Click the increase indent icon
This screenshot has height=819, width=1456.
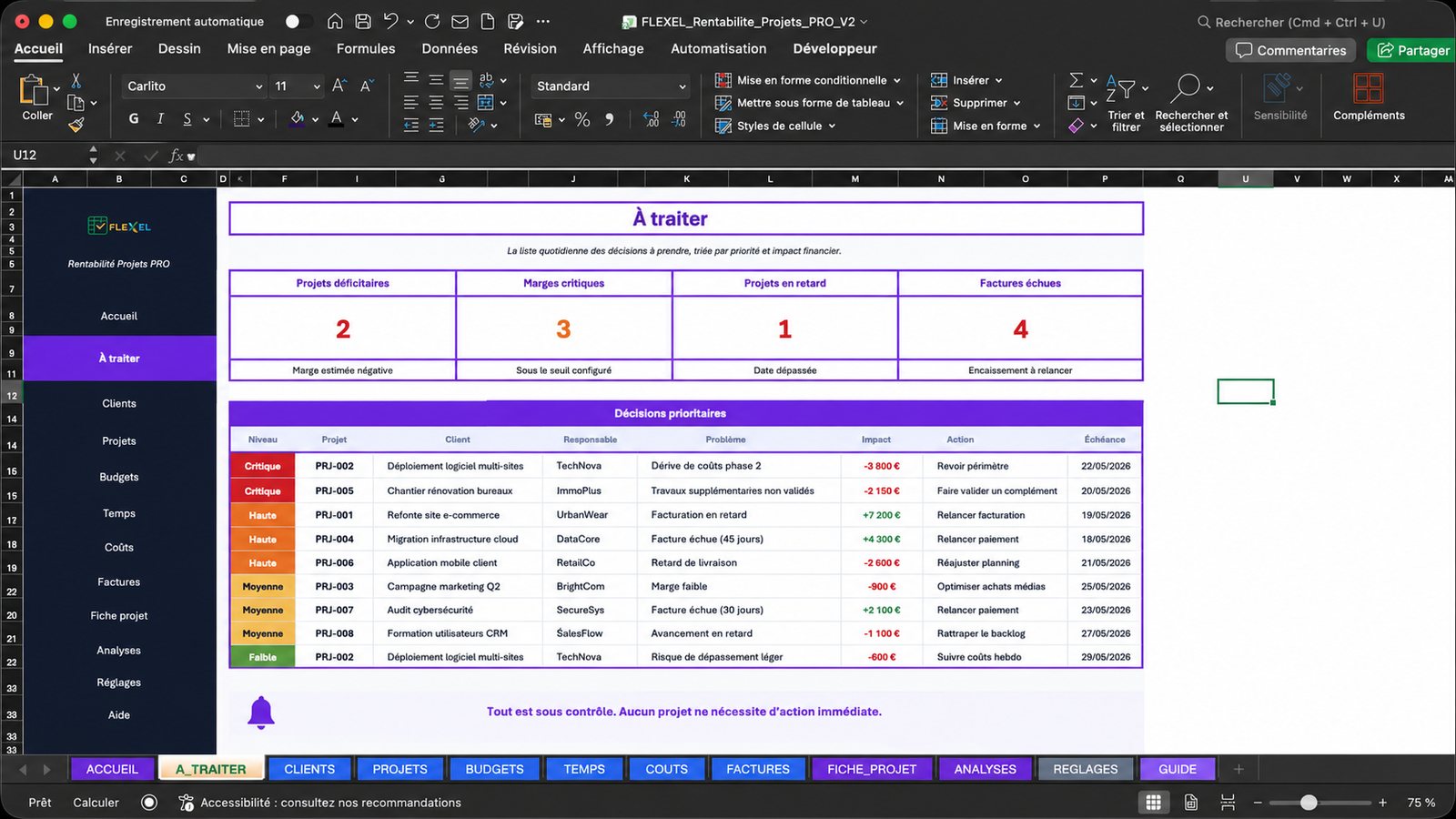pos(437,126)
